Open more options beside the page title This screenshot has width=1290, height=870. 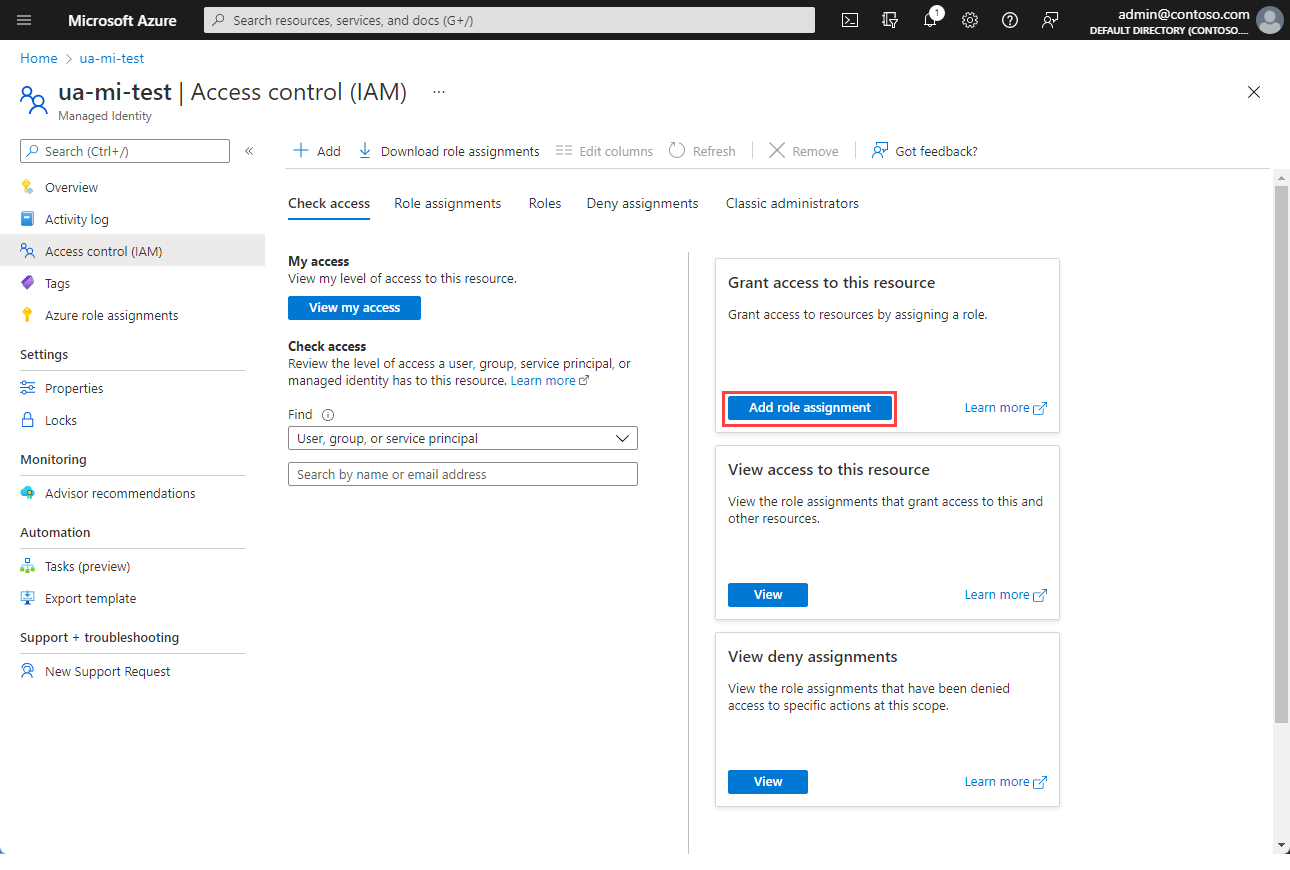[438, 90]
